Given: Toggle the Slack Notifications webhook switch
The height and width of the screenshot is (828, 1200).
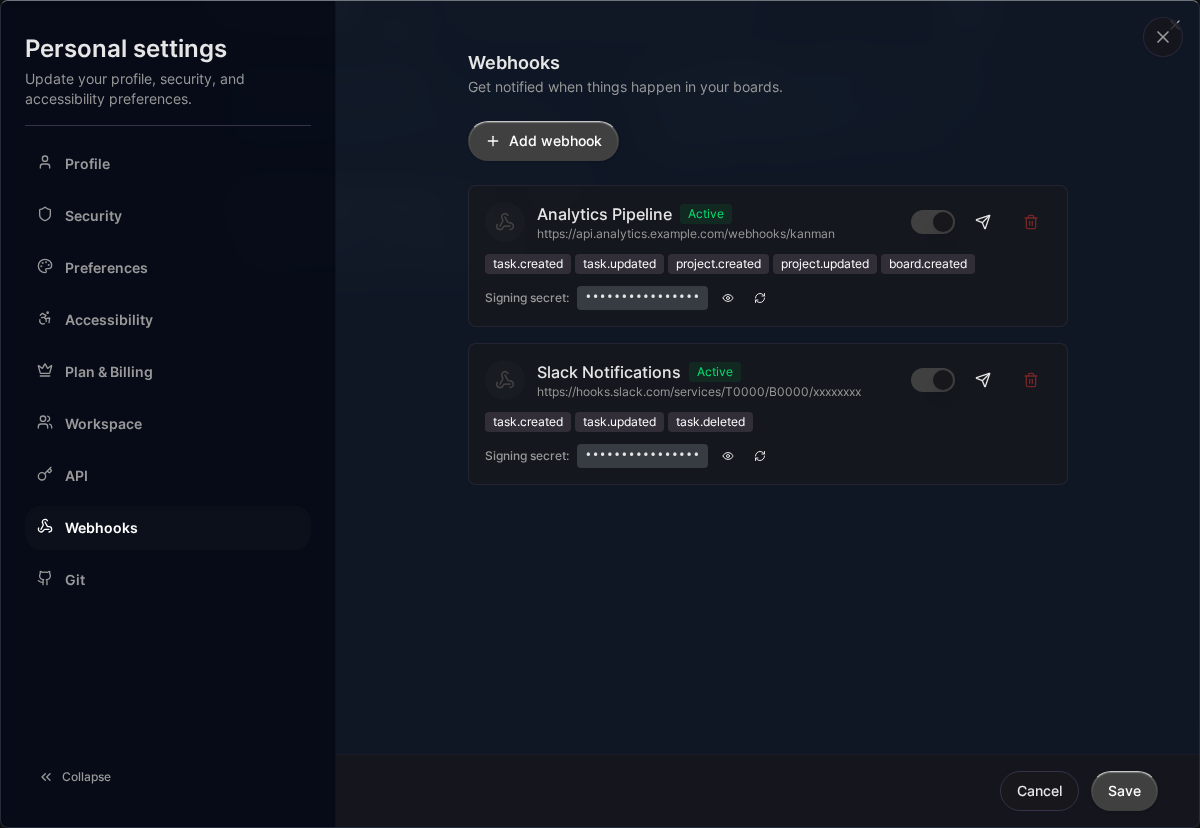Looking at the screenshot, I should point(932,380).
